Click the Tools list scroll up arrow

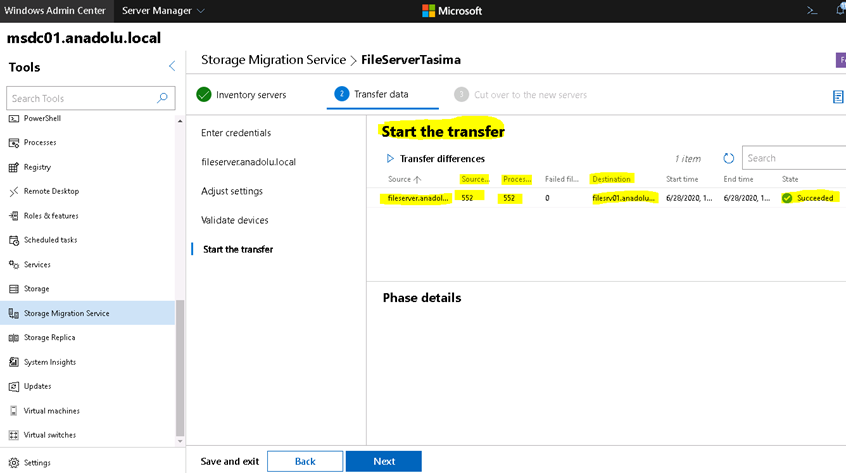pos(180,121)
